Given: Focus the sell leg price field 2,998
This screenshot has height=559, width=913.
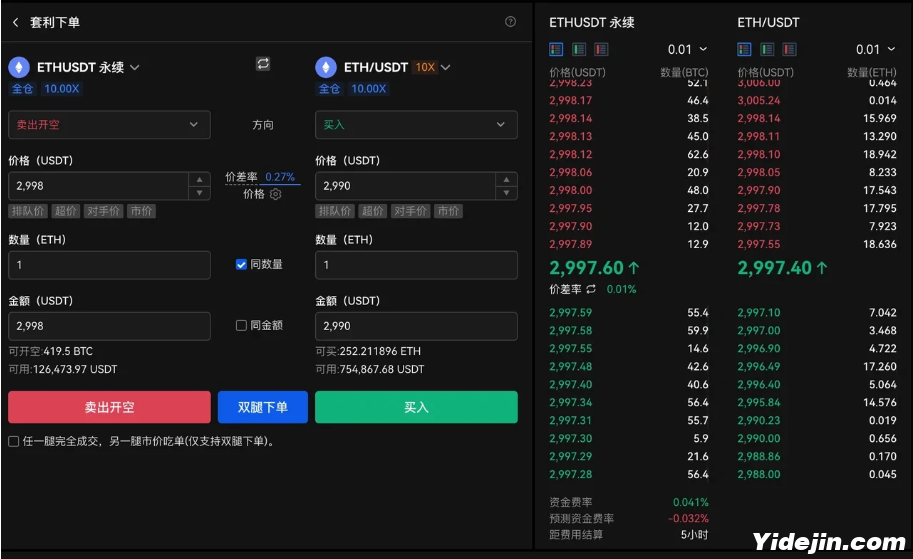Looking at the screenshot, I should coord(98,186).
